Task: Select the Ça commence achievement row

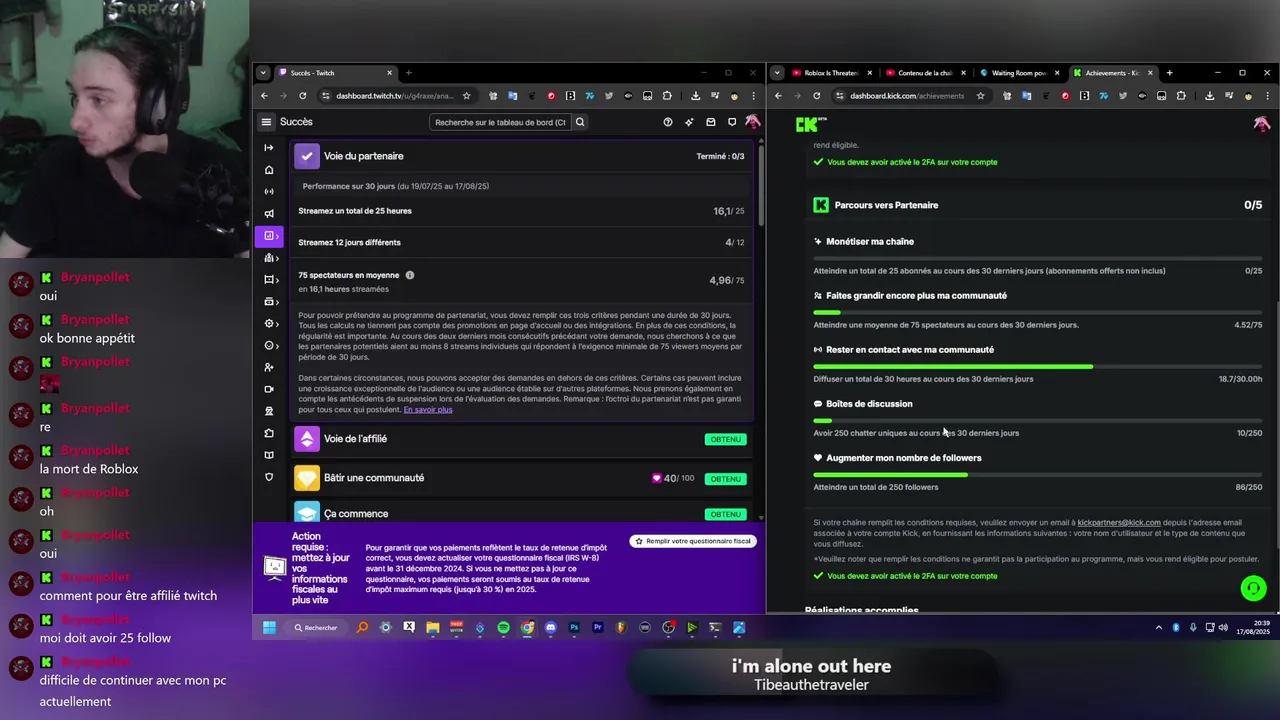Action: point(521,512)
